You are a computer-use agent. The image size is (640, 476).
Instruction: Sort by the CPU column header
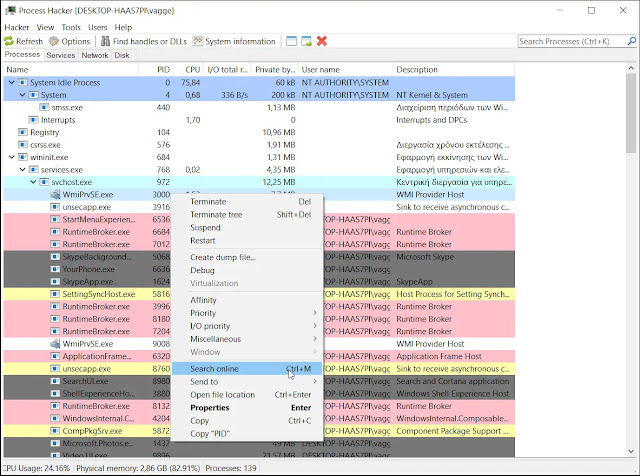click(188, 70)
